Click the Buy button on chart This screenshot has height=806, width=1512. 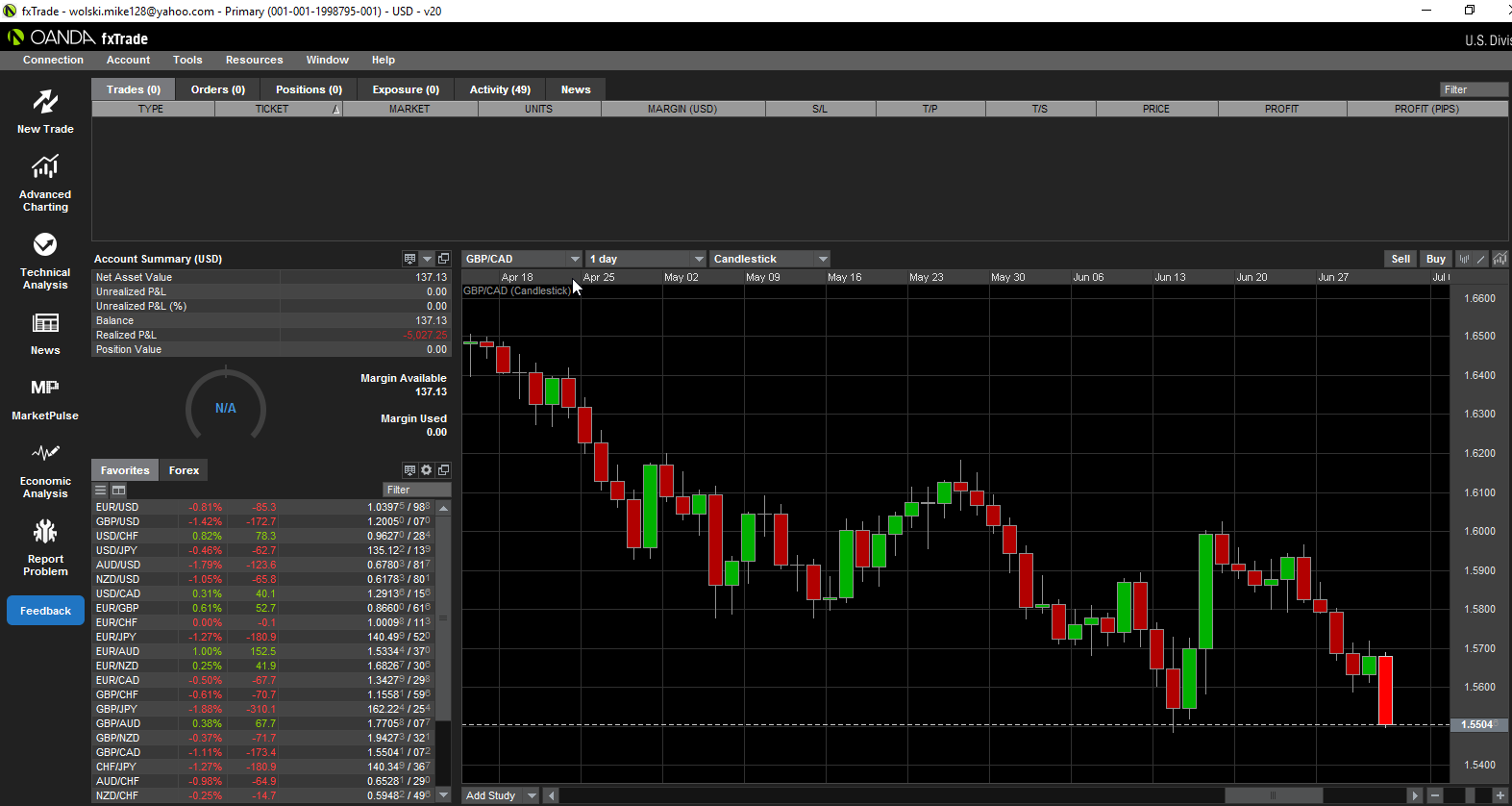[1435, 259]
